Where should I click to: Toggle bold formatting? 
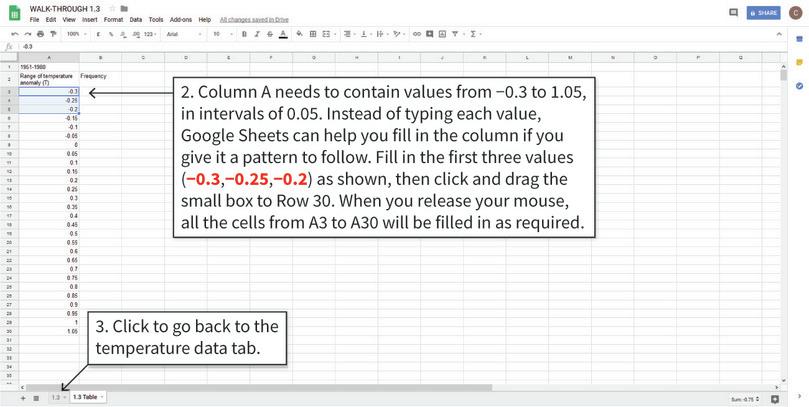point(244,34)
